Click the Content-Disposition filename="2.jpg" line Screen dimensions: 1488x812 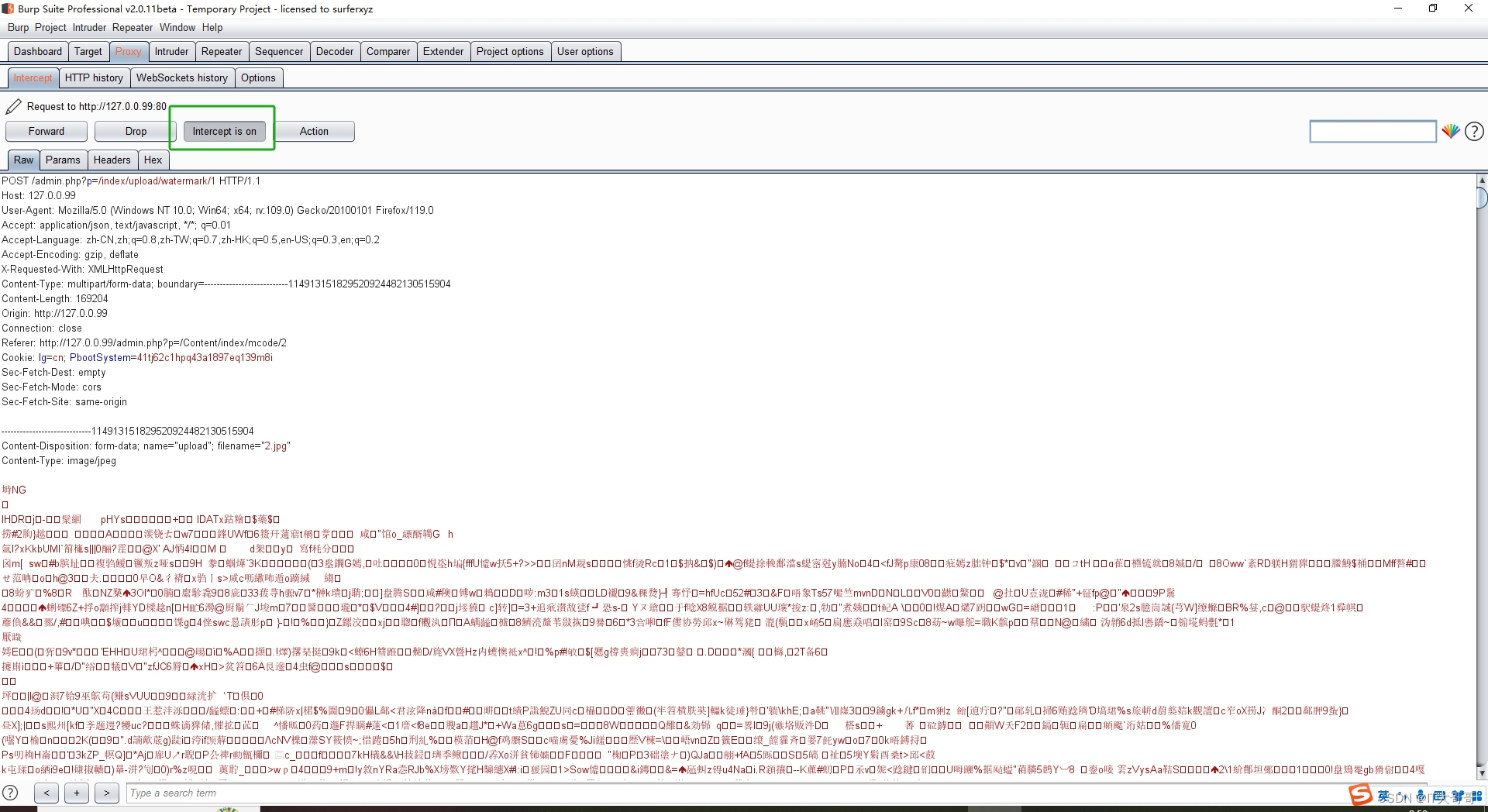[146, 446]
